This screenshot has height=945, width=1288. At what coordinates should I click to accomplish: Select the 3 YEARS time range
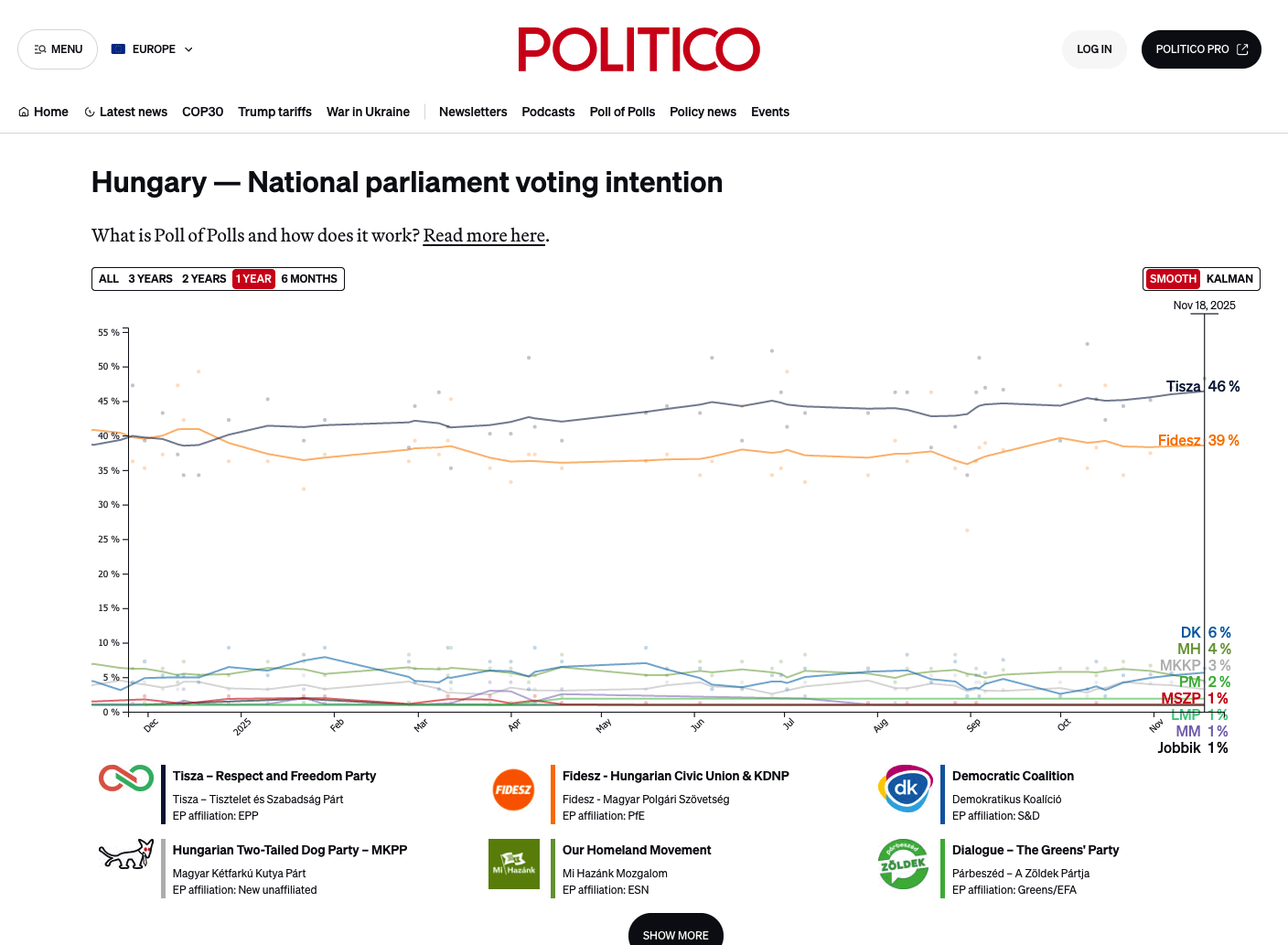pyautogui.click(x=150, y=279)
